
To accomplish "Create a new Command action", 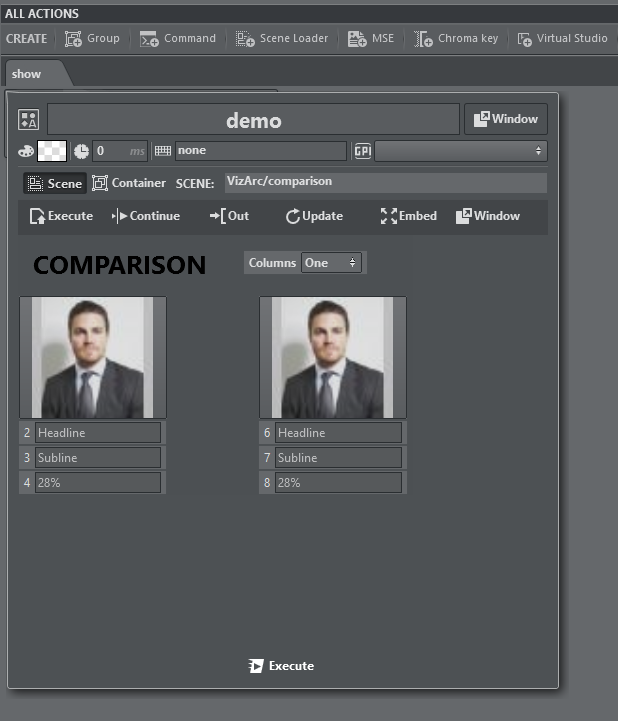I will click(177, 39).
